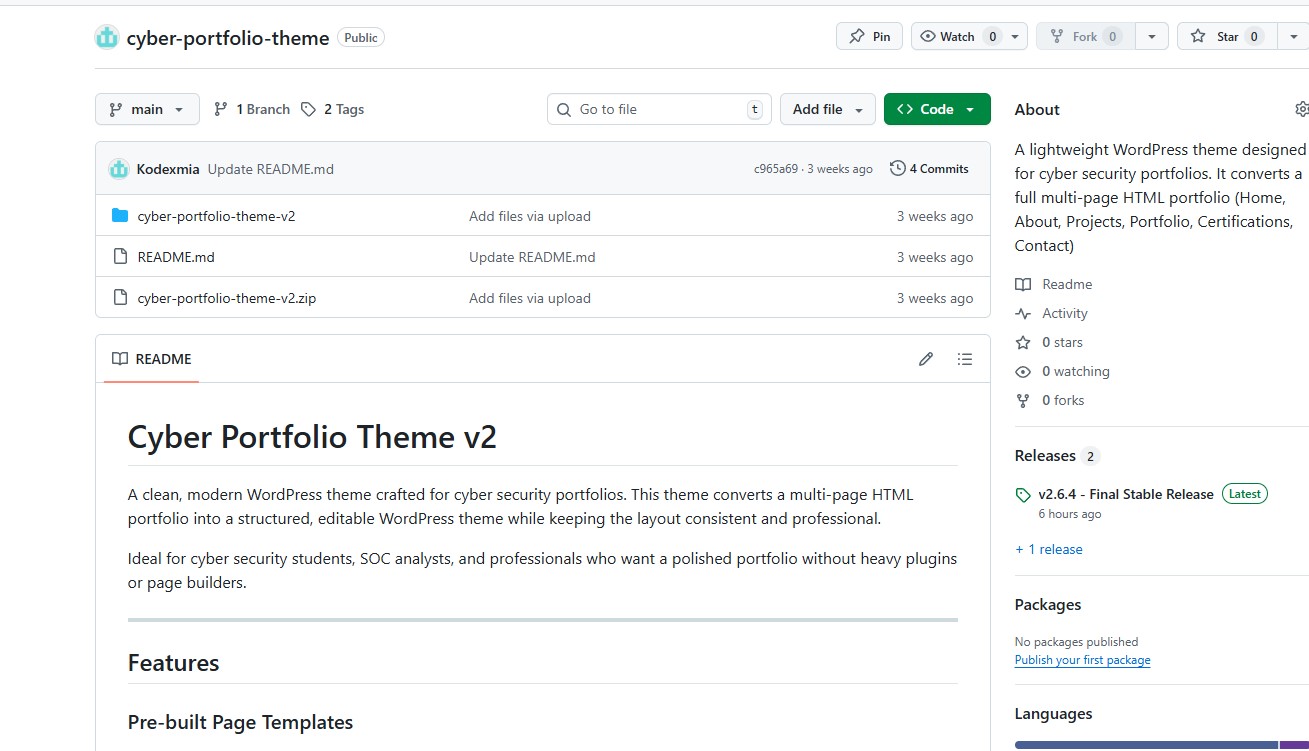Click the Publish your first package link

[1082, 660]
